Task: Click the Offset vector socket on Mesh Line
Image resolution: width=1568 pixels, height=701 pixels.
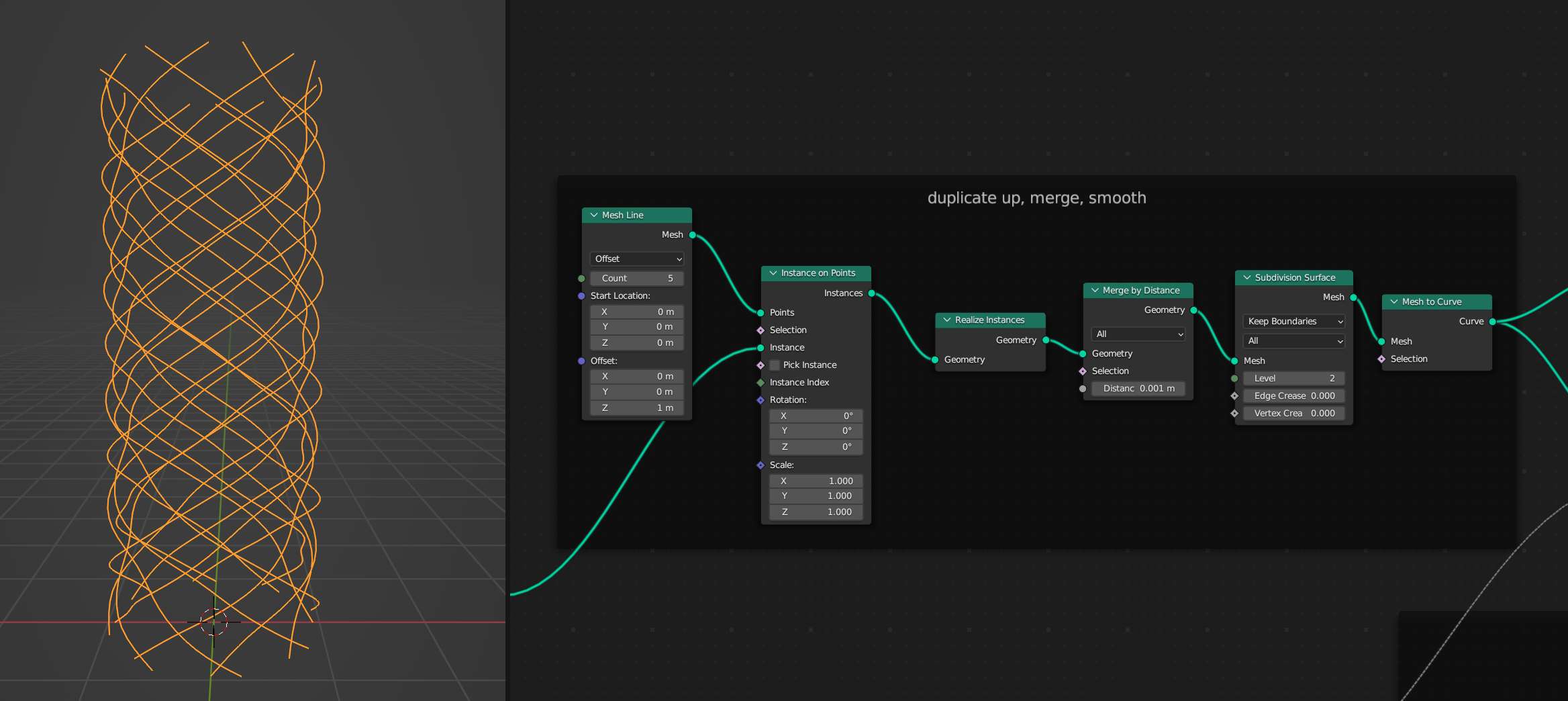Action: [581, 361]
